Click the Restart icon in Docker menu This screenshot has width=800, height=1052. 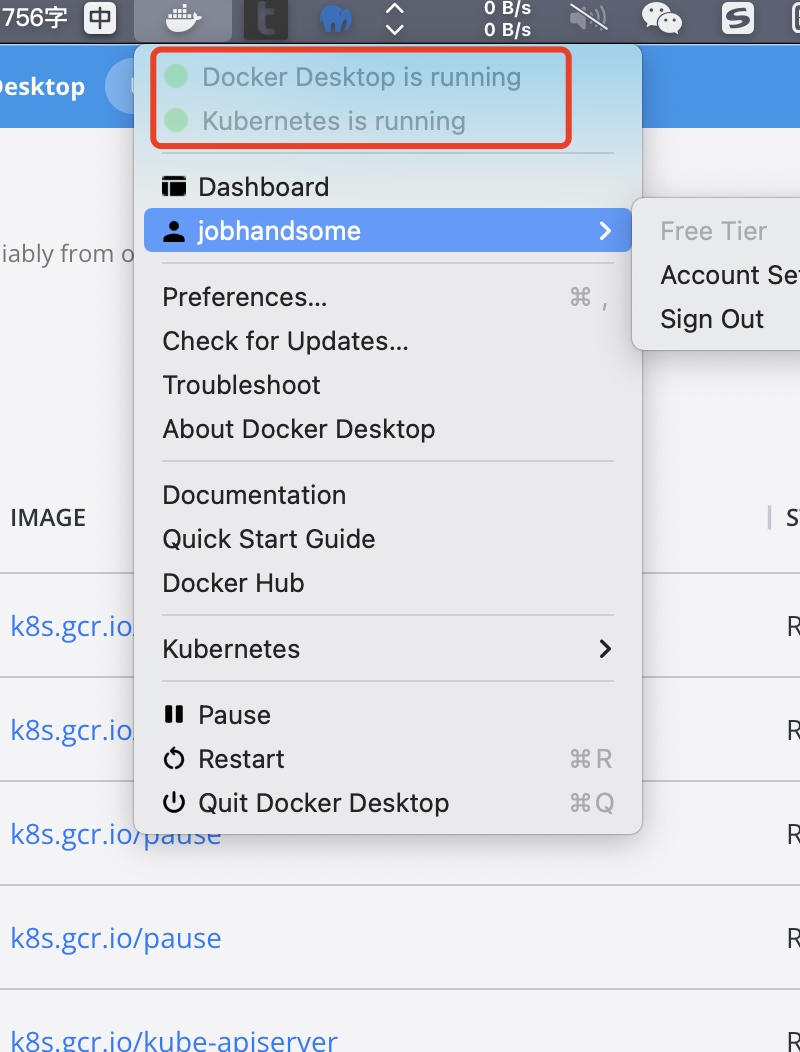173,758
